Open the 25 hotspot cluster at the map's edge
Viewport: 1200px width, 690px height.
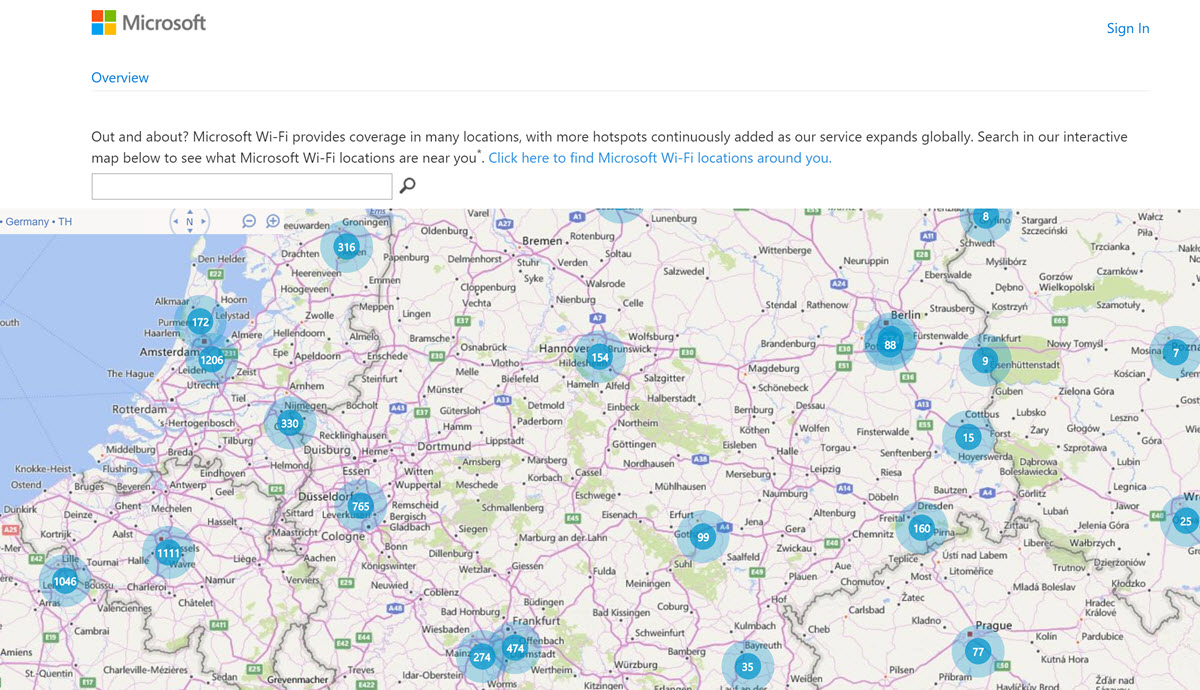1186,521
